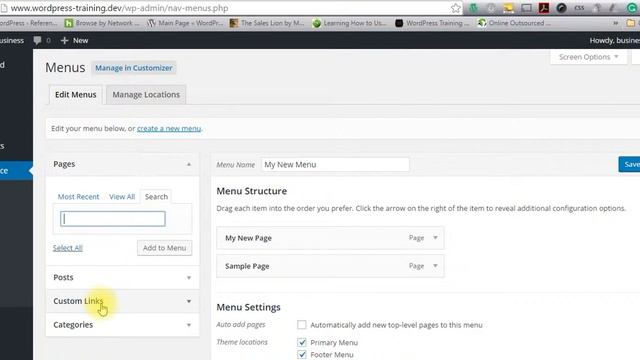Select the Sample Page menu item
This screenshot has width=640, height=360.
(330, 266)
